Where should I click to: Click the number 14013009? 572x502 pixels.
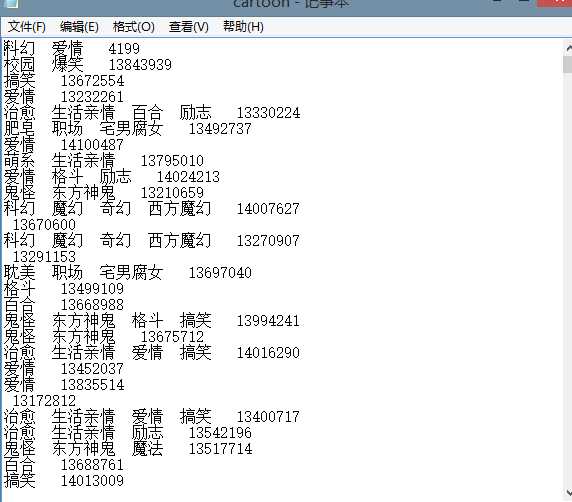92,481
